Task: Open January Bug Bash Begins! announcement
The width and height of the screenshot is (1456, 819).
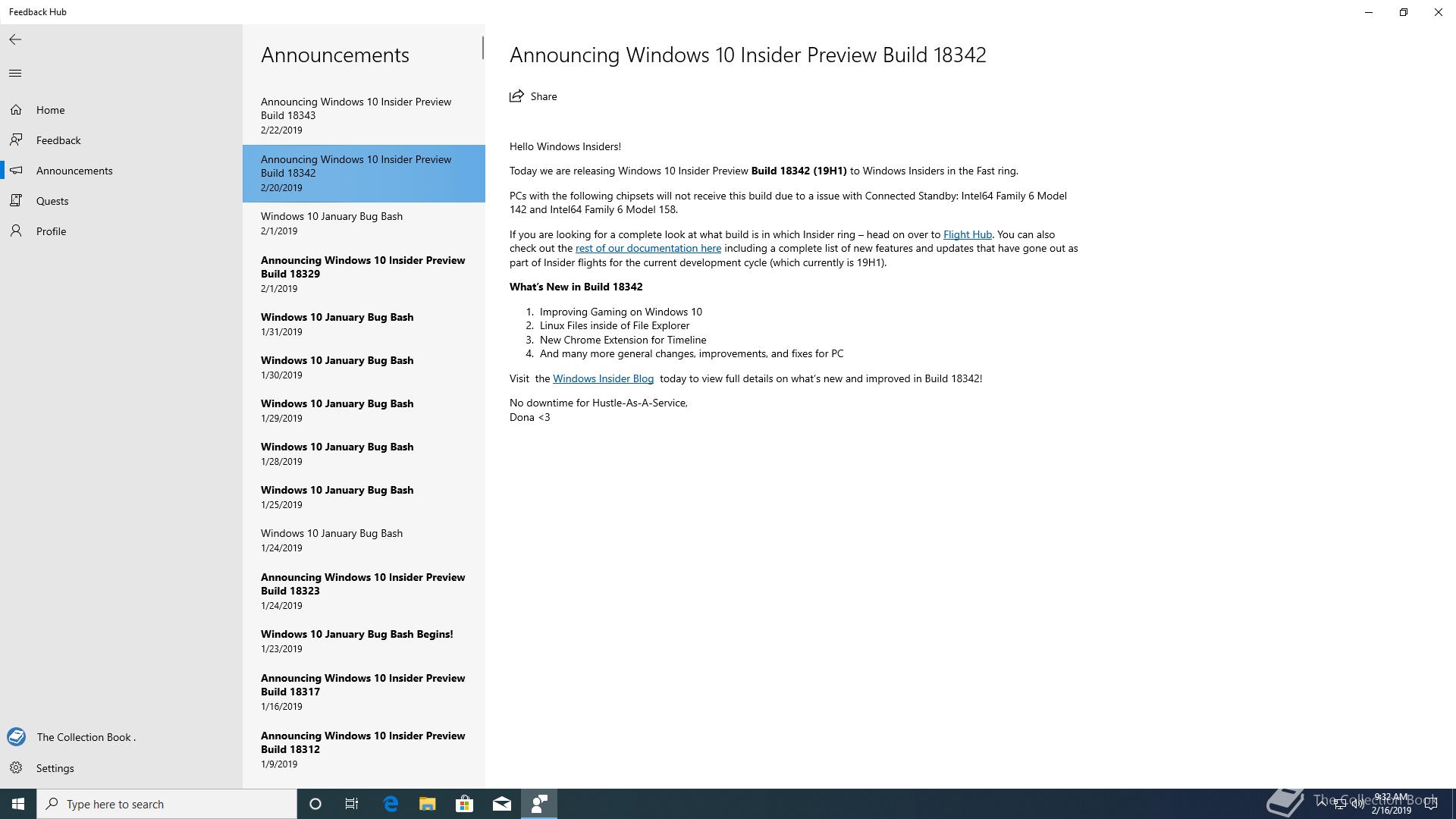Action: tap(364, 641)
